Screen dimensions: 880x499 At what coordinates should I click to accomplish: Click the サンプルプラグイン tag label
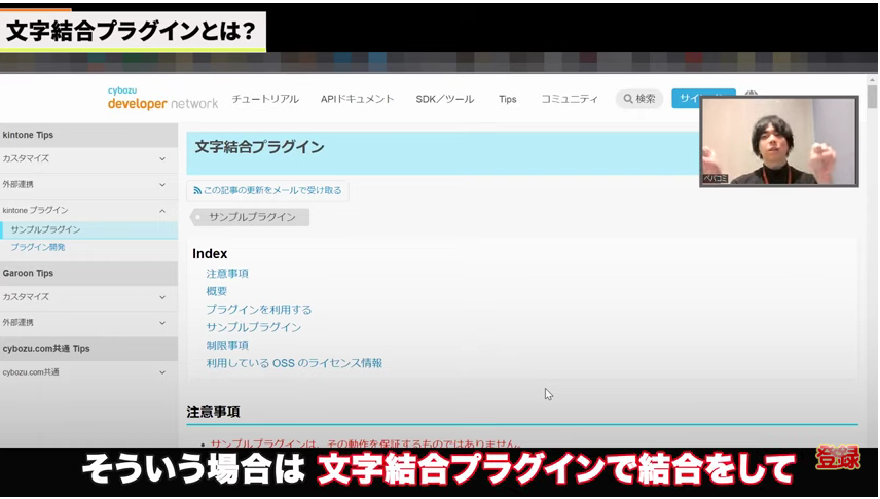250,217
